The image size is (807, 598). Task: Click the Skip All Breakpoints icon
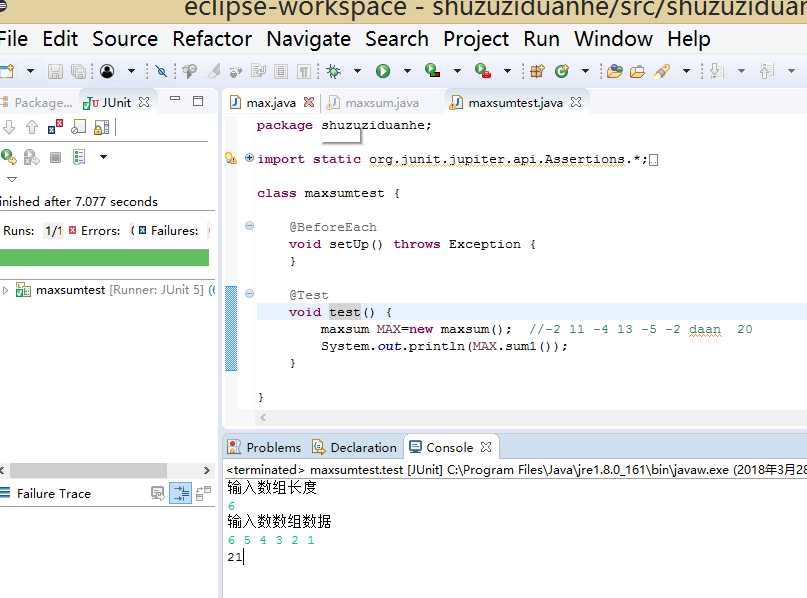161,71
